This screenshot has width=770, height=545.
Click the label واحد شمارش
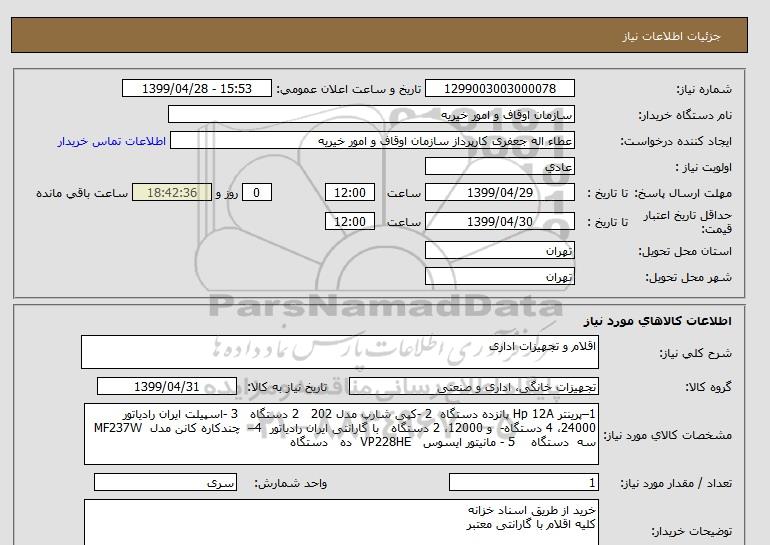click(x=291, y=483)
